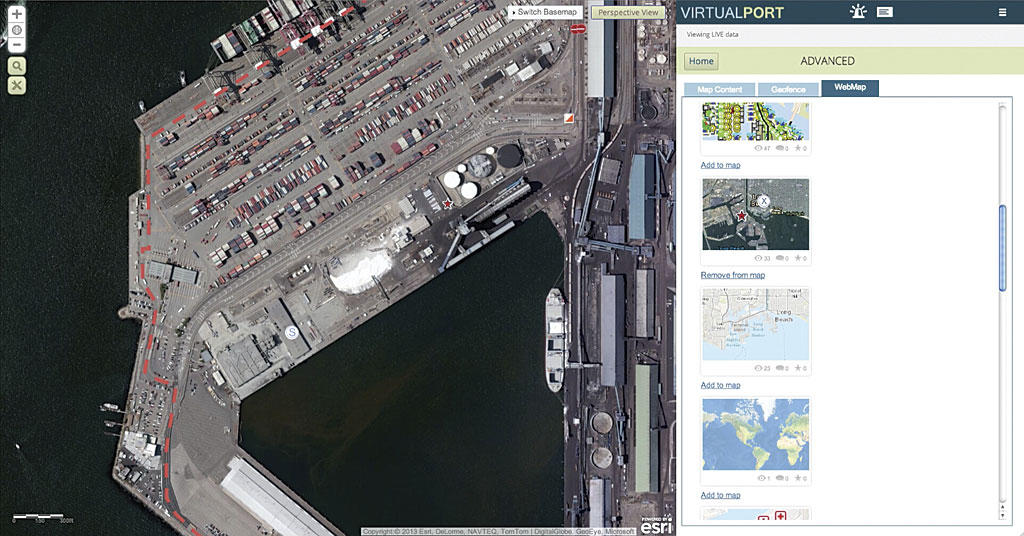Click the map copyright attribution text

click(x=498, y=531)
